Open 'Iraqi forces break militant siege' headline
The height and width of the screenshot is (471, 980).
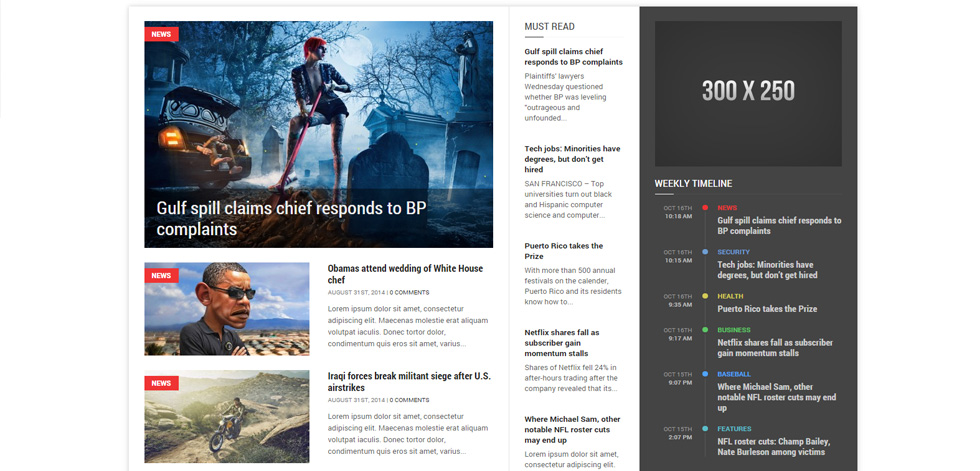click(x=409, y=382)
